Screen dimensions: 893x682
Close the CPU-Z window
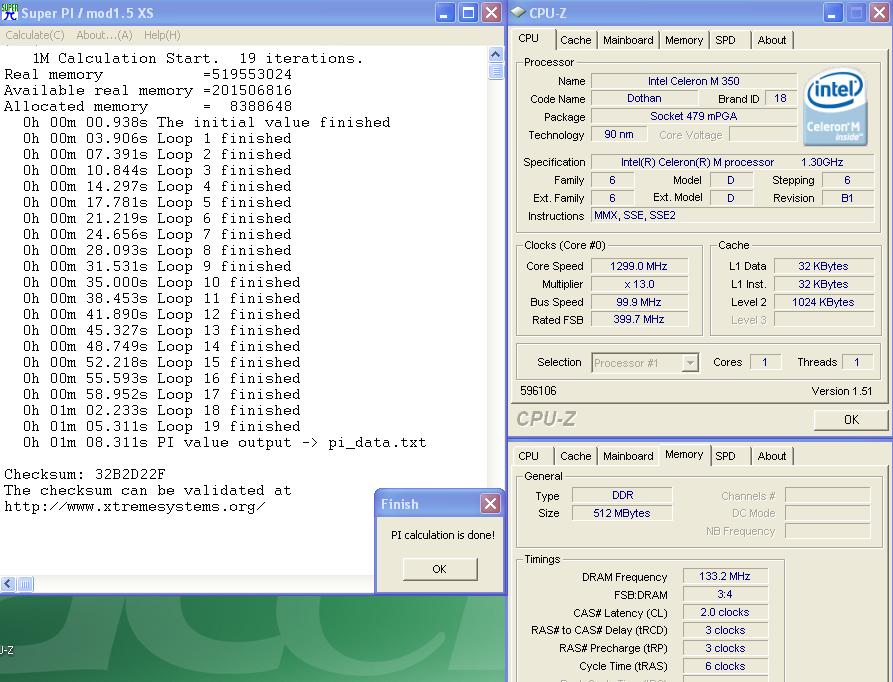[879, 13]
